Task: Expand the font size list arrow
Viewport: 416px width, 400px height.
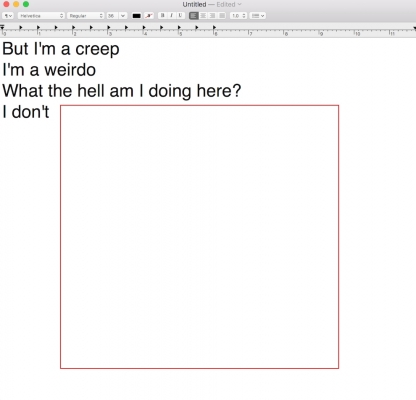Action: (x=123, y=16)
